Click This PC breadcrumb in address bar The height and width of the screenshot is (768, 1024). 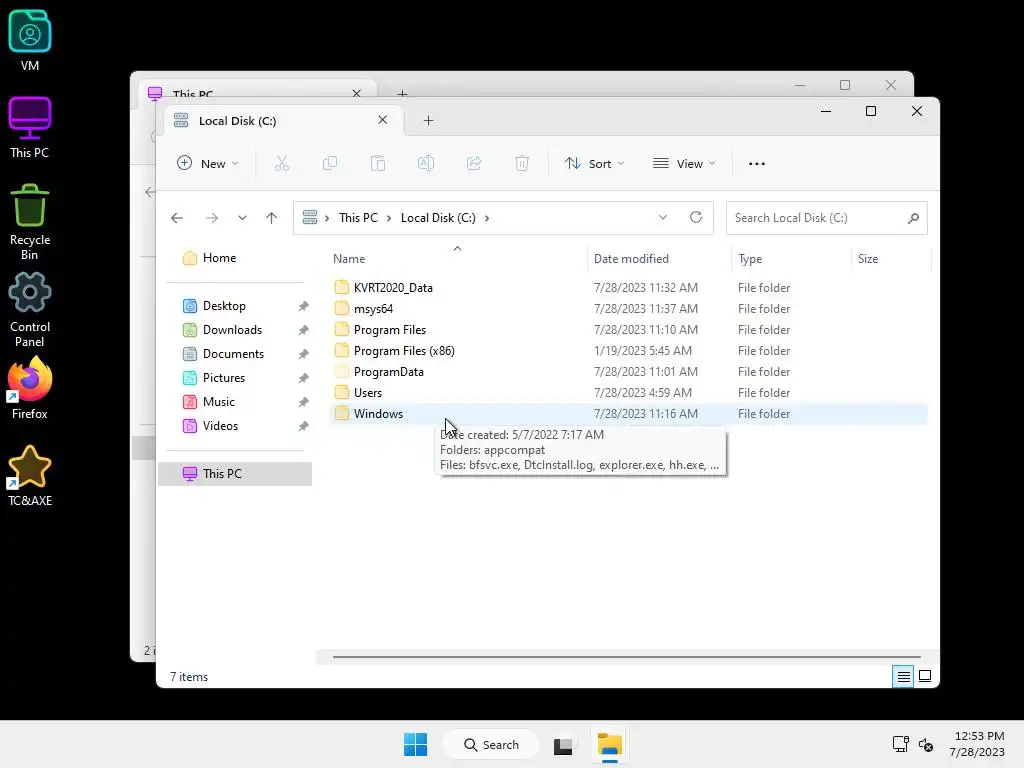pyautogui.click(x=358, y=218)
